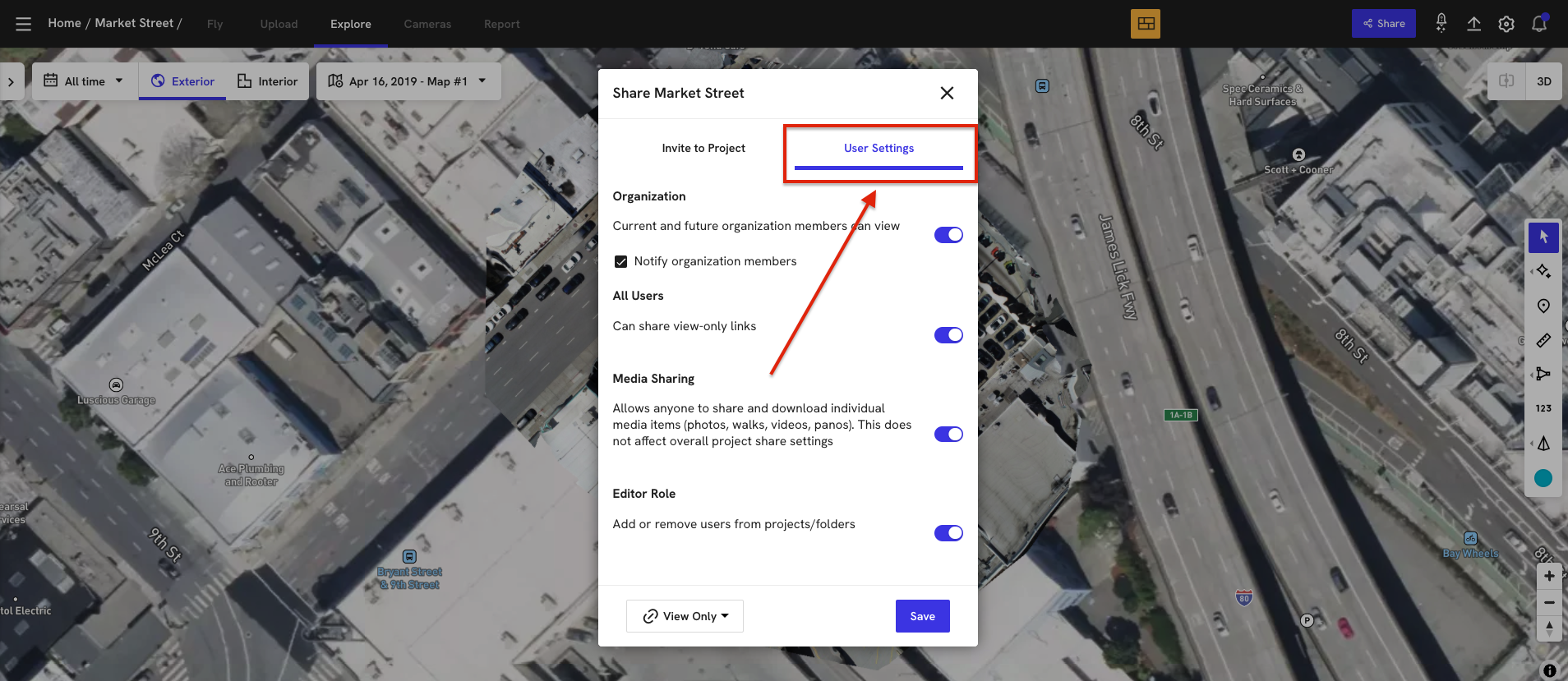Open settings gear in the header
Screen dimensions: 1568x681
1506,24
